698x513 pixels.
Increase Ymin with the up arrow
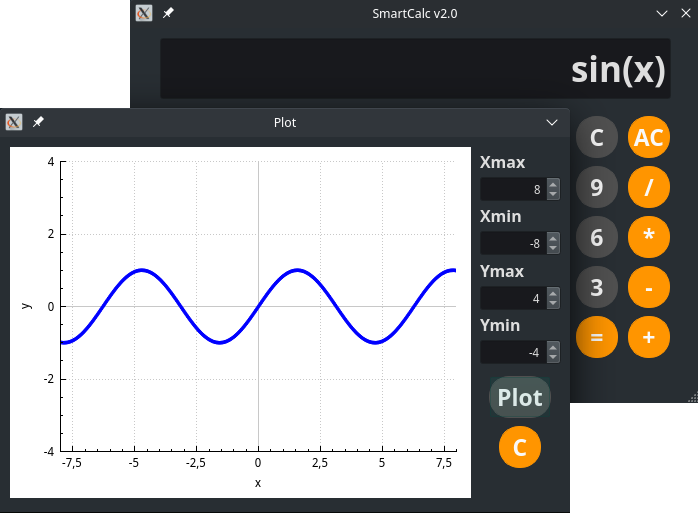pyautogui.click(x=553, y=347)
